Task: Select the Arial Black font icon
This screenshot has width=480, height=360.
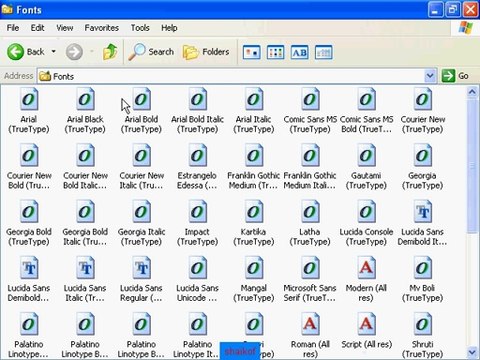Action: point(85,99)
